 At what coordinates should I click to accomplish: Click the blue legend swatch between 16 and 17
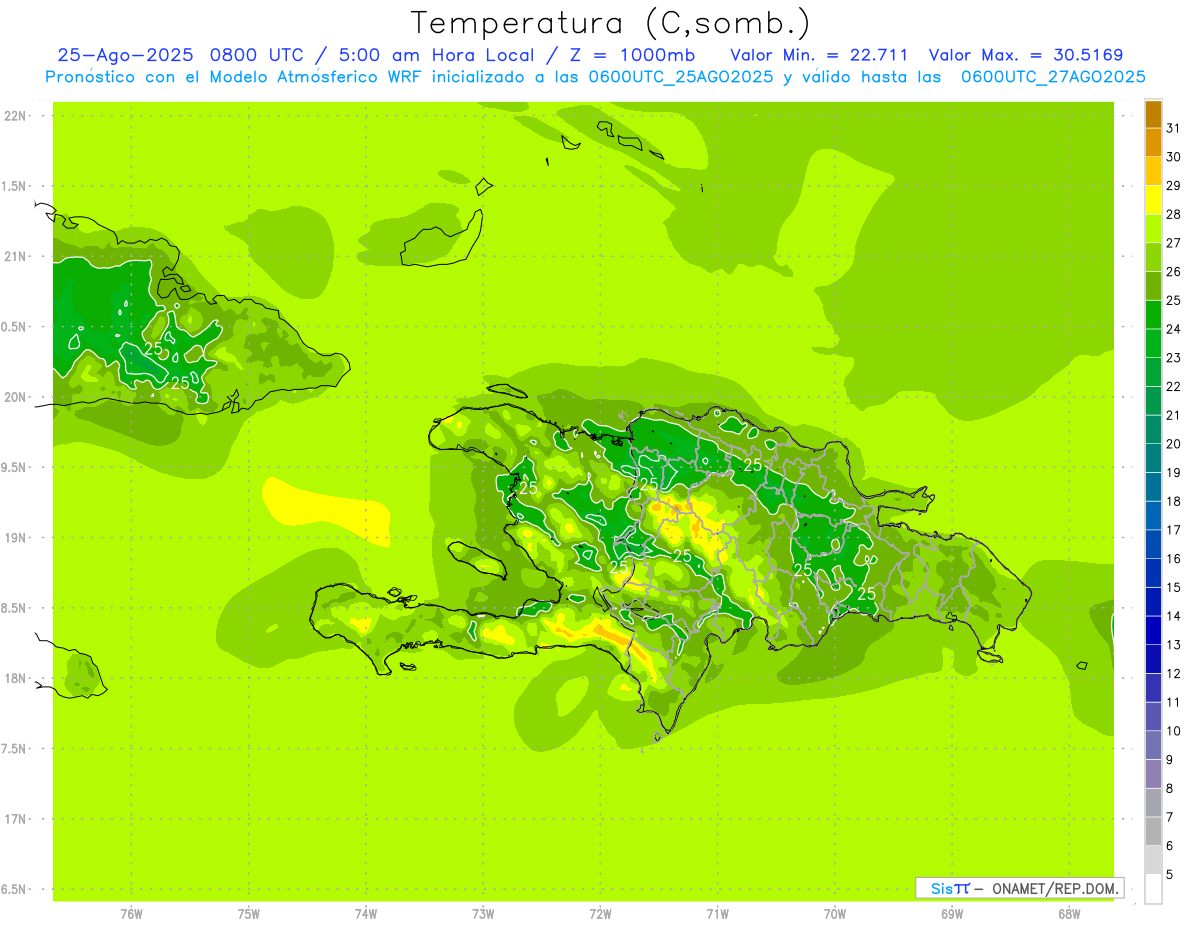[1153, 544]
